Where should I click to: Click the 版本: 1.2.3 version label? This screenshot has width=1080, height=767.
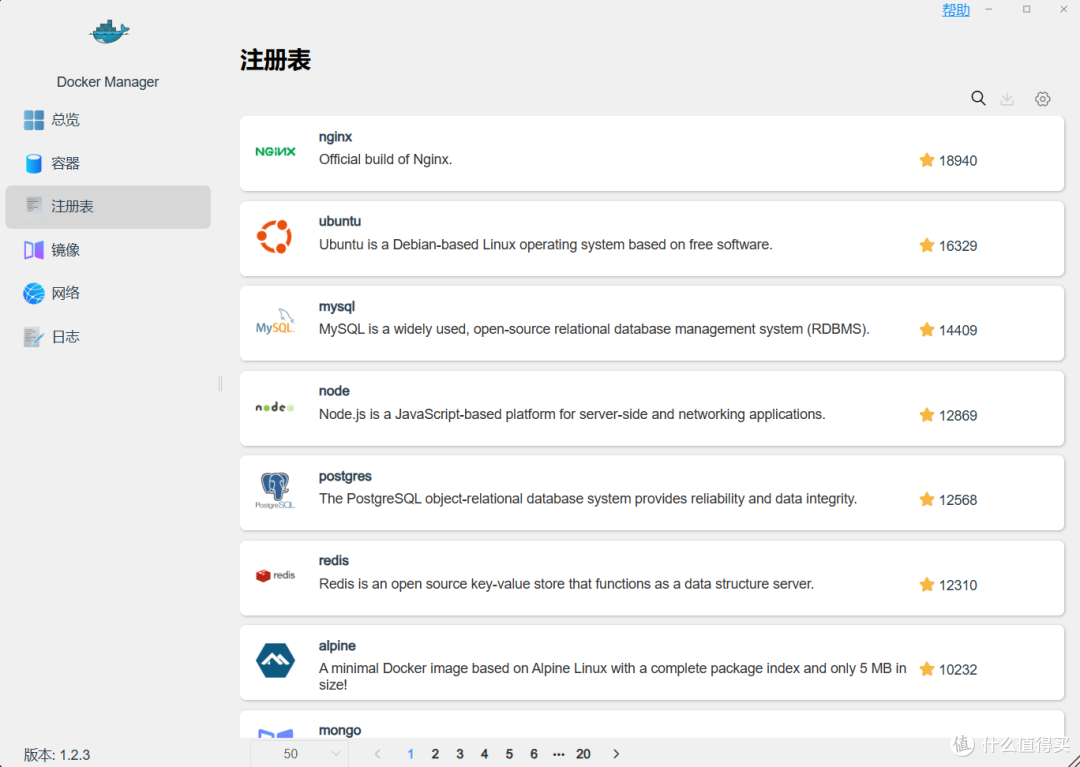(56, 755)
